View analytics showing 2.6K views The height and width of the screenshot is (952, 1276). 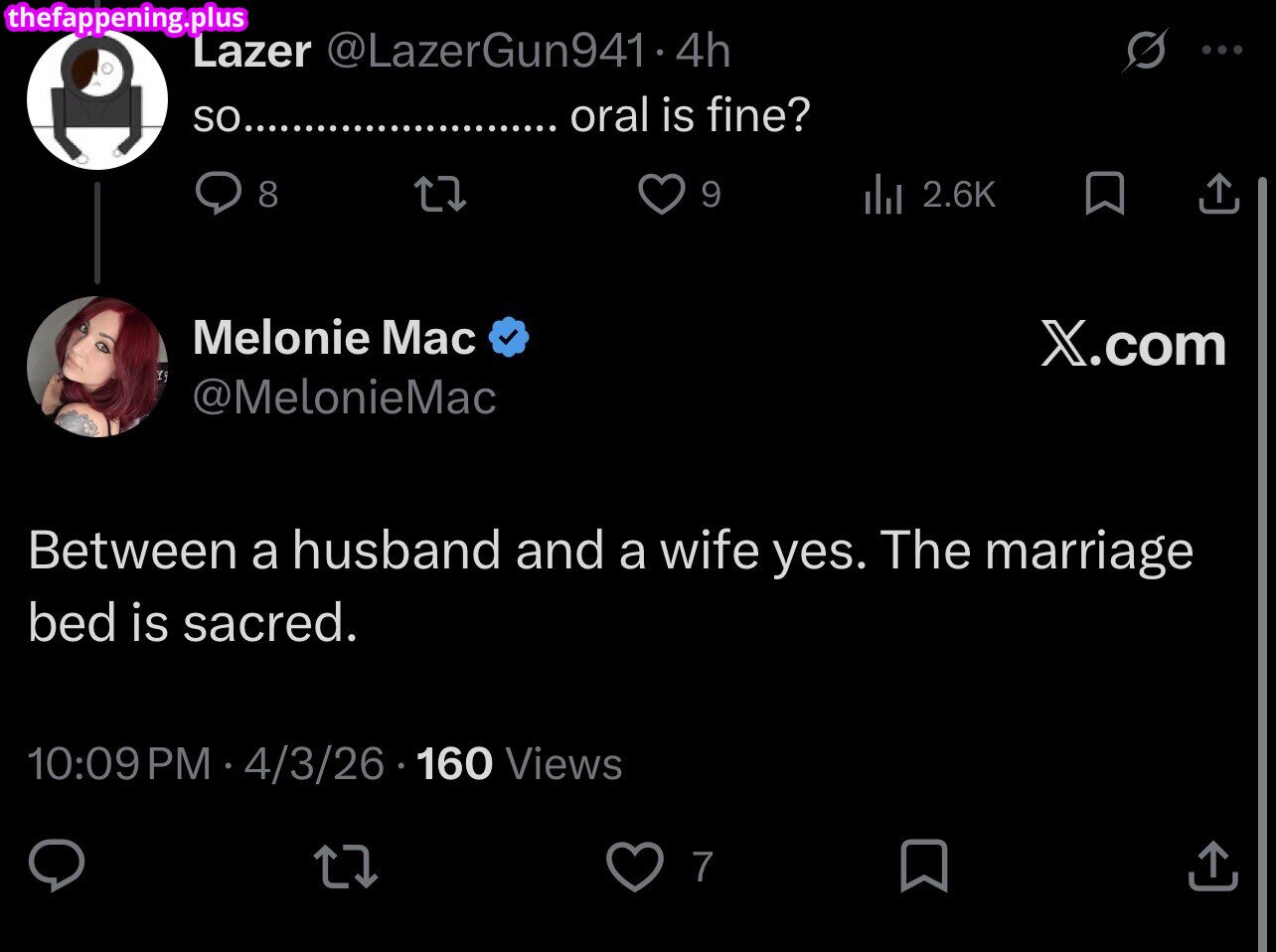(930, 195)
